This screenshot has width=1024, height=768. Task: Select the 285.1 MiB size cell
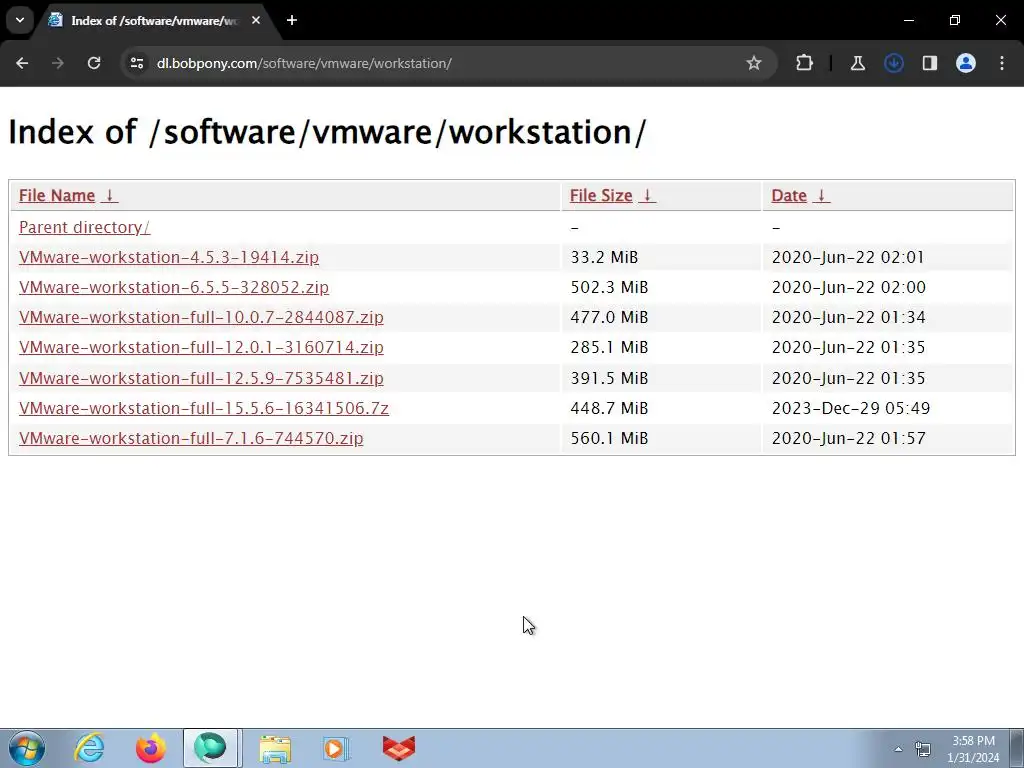661,347
